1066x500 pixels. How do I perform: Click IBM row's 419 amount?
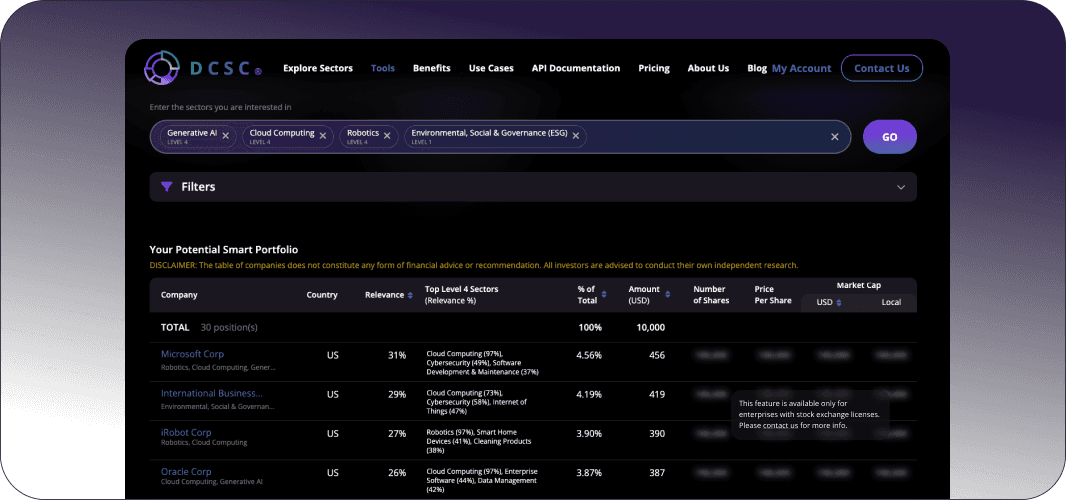tap(657, 395)
